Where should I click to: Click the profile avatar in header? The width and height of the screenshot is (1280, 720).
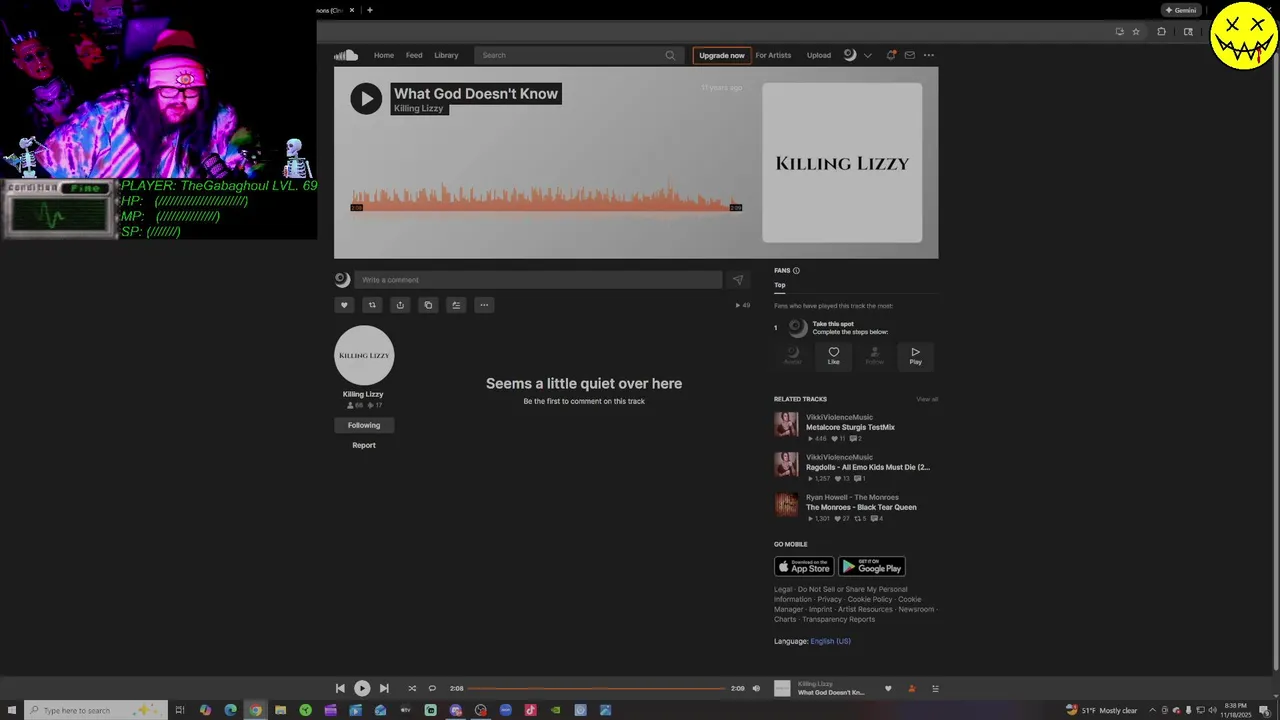coord(850,55)
